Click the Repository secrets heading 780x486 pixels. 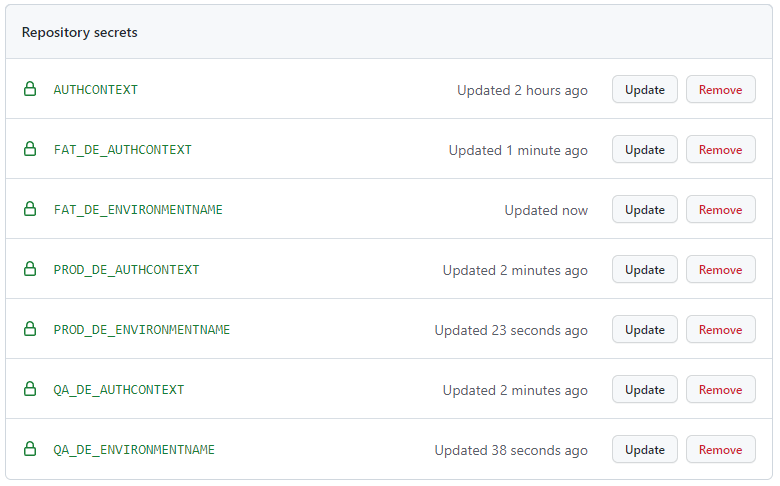(x=80, y=32)
